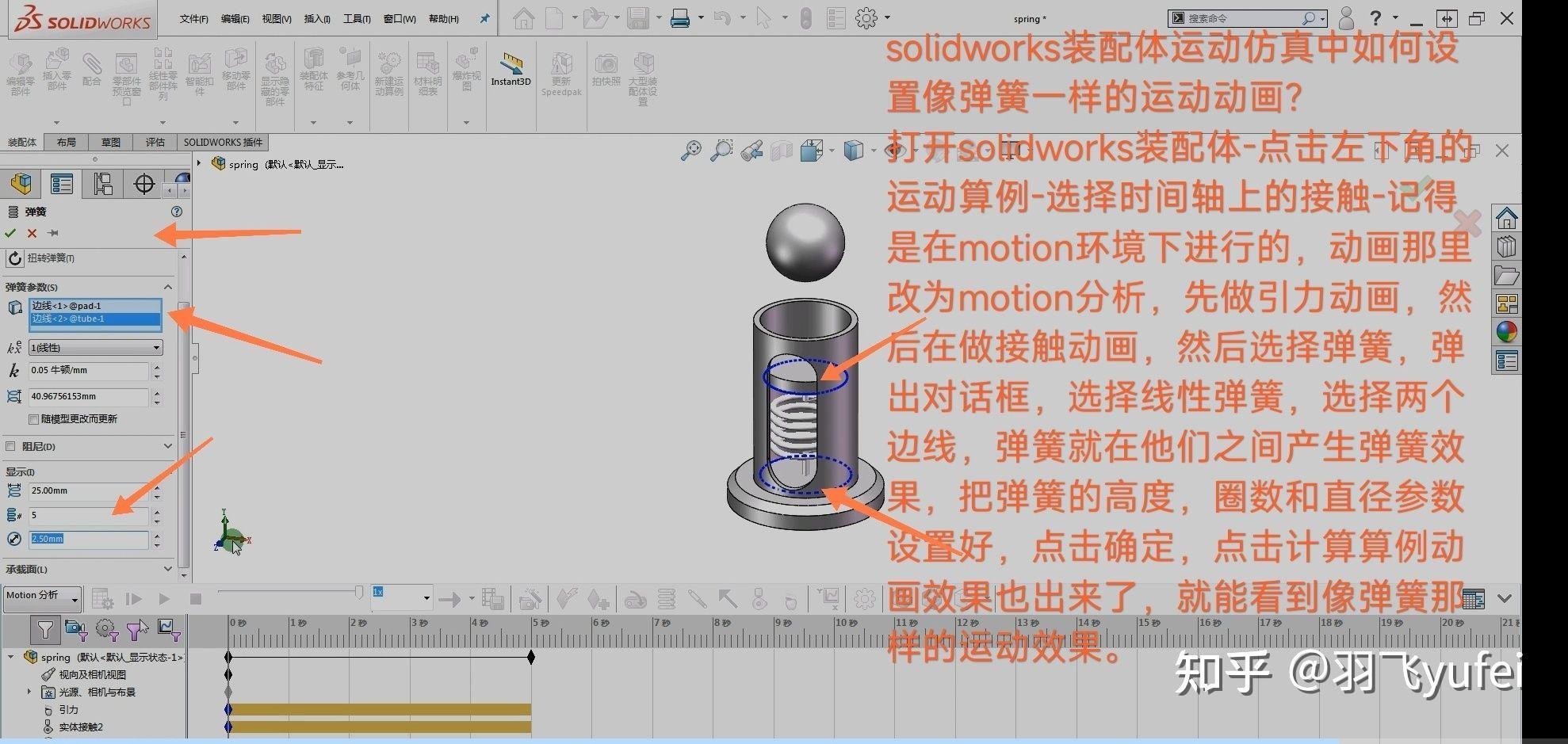Click coil diameter field 25.00mm
Image resolution: width=1568 pixels, height=744 pixels.
tap(88, 491)
